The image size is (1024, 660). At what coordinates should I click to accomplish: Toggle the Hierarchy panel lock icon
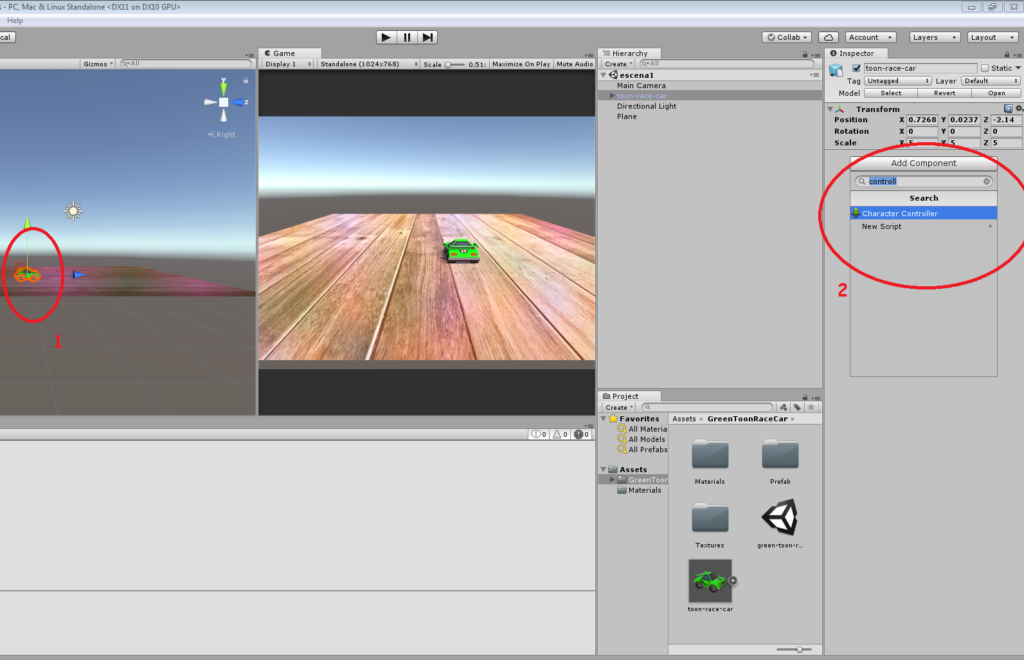point(805,54)
